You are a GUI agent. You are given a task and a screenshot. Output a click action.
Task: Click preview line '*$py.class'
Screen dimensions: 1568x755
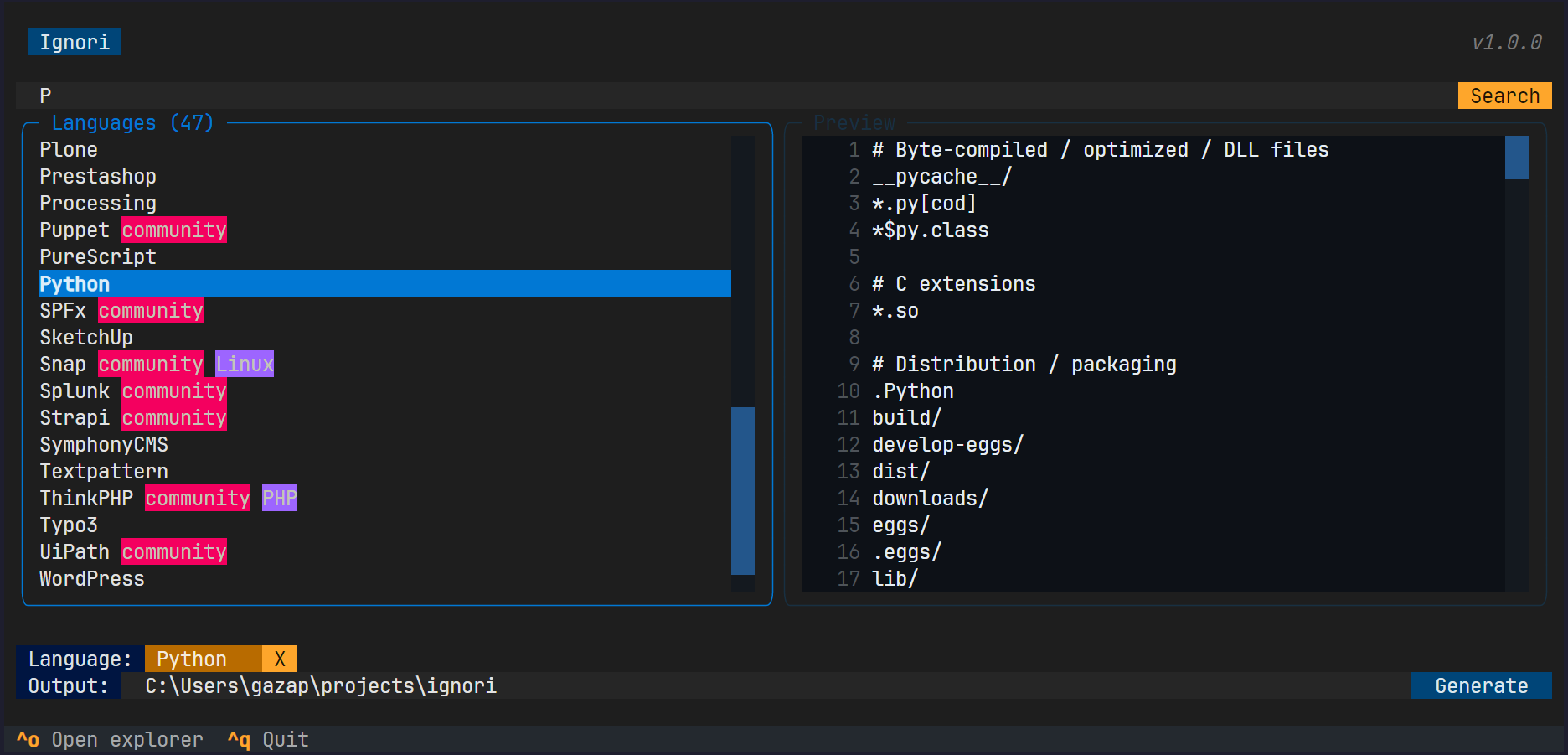point(930,230)
